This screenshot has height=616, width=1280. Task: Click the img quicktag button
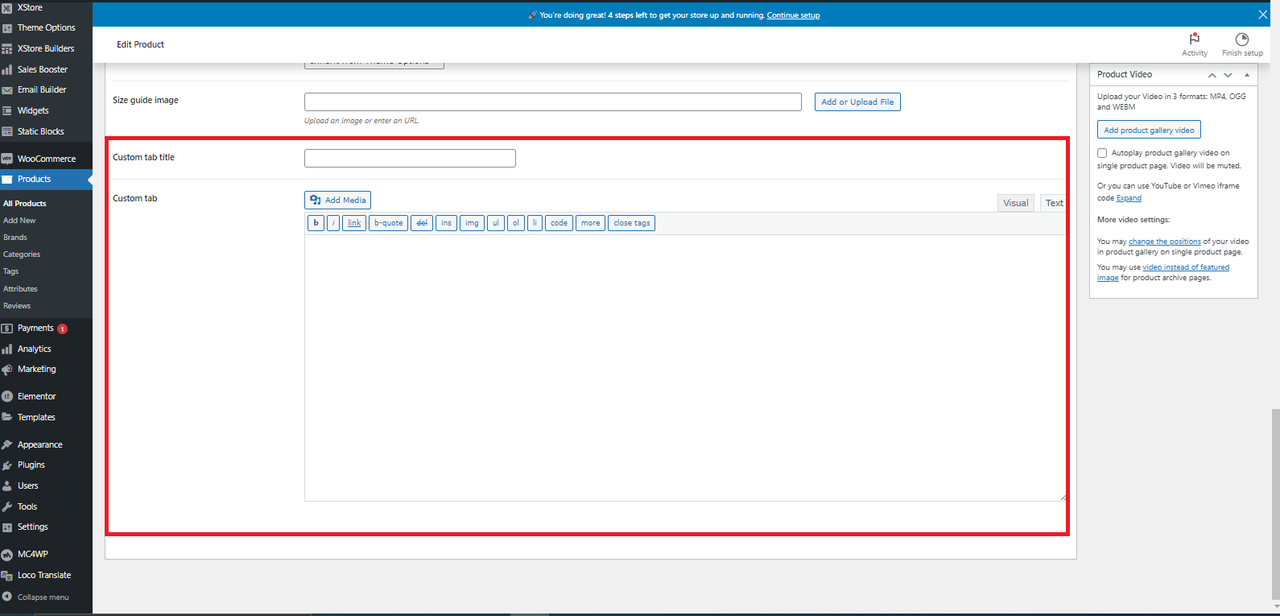(x=472, y=223)
